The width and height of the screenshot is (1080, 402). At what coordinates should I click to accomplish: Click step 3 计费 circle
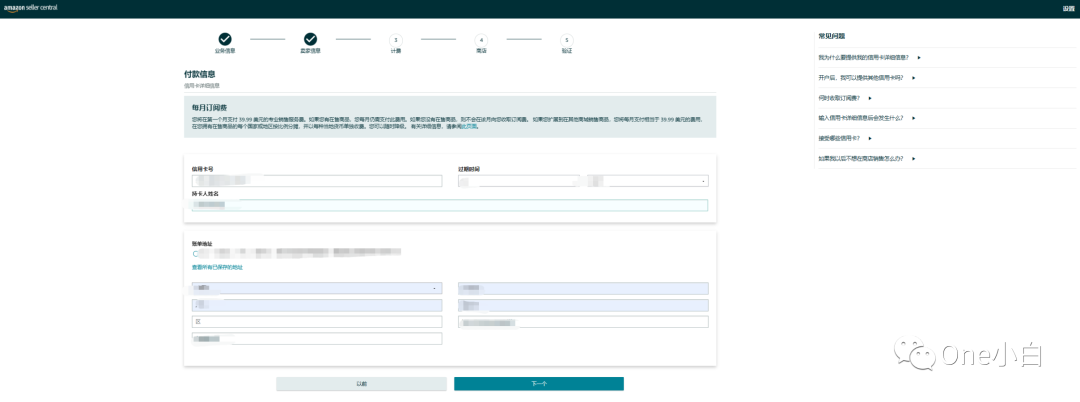(396, 39)
